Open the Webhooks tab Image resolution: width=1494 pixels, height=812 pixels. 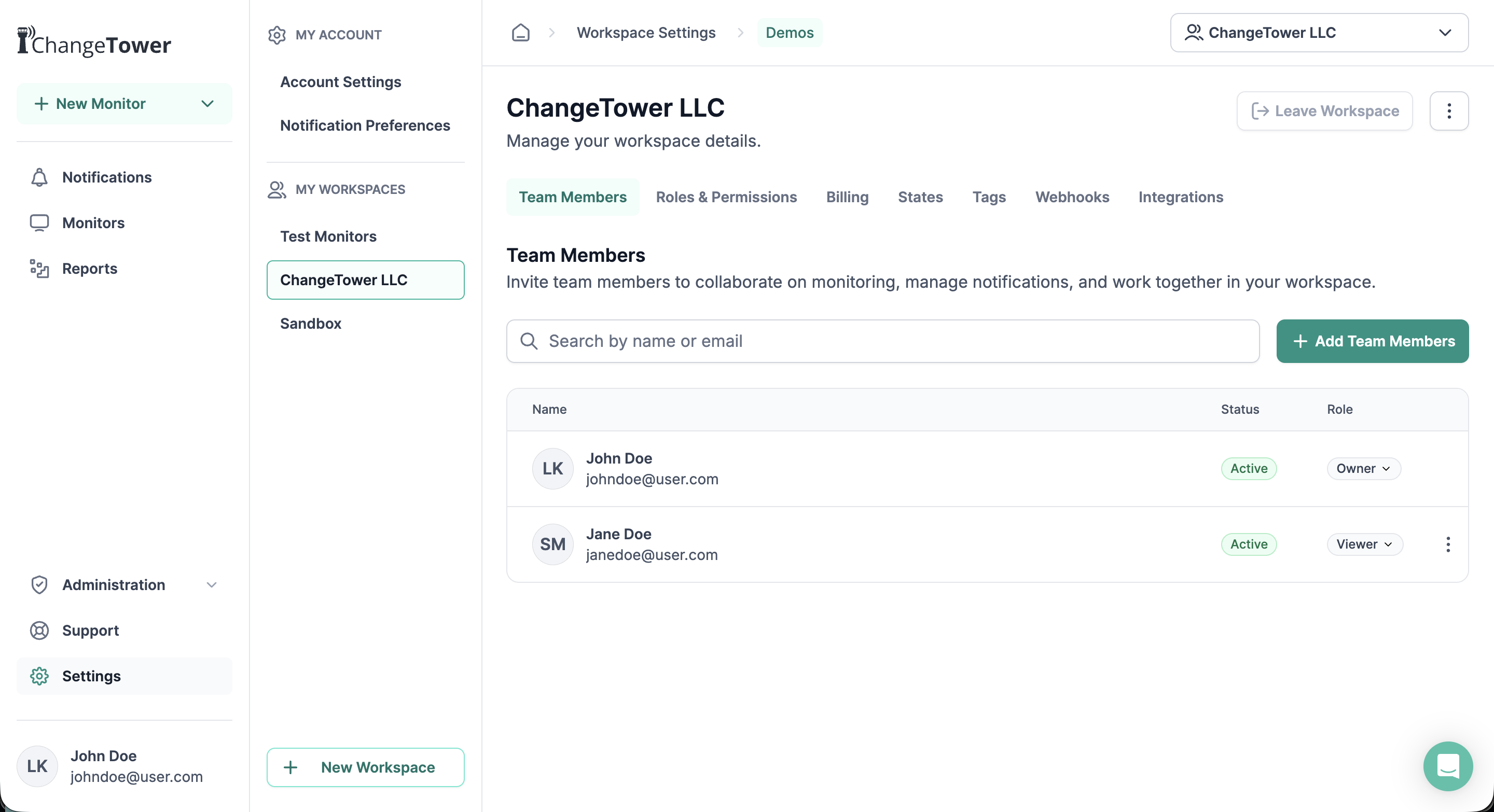pos(1072,197)
